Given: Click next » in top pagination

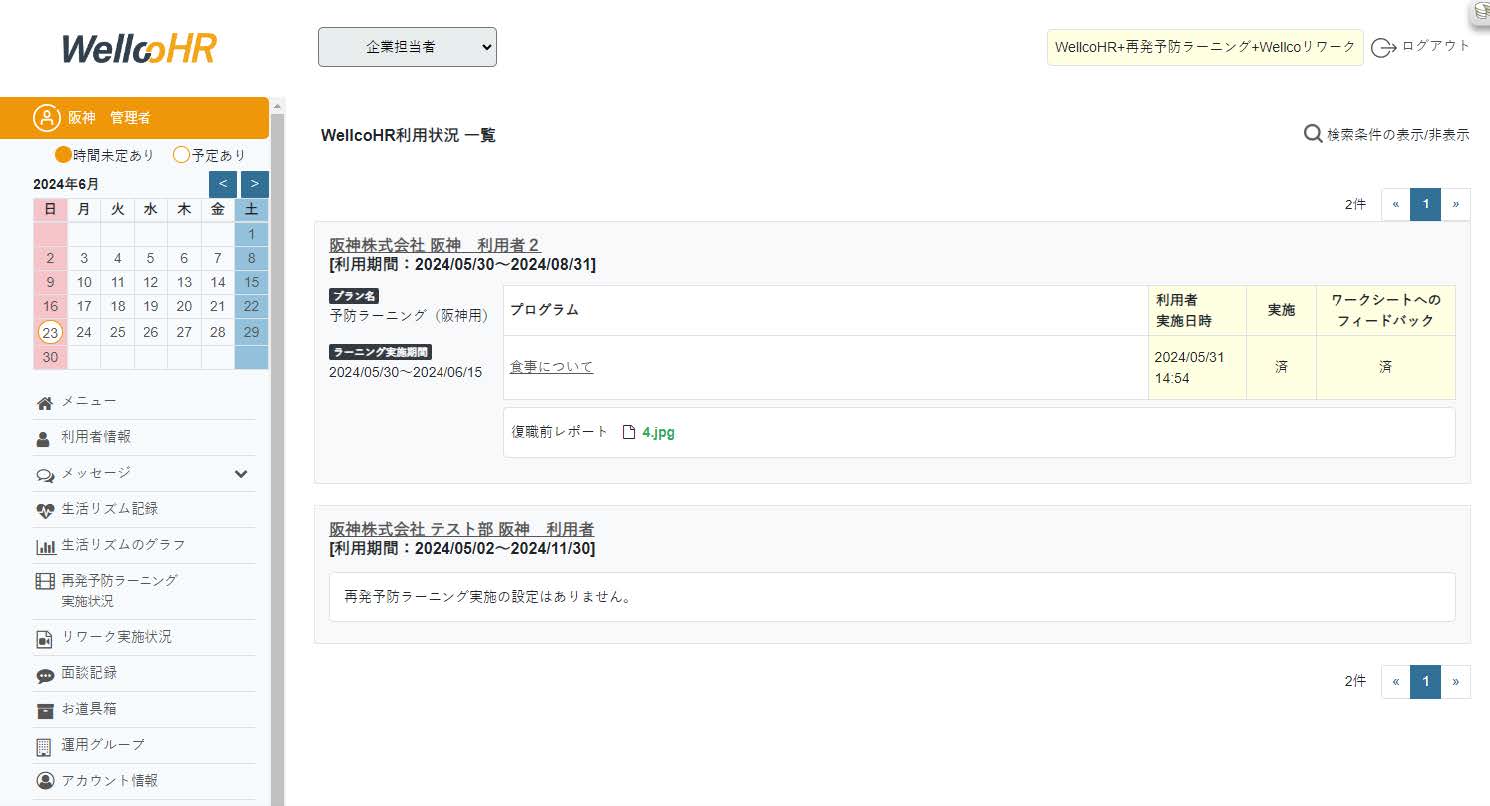Looking at the screenshot, I should coord(1455,204).
